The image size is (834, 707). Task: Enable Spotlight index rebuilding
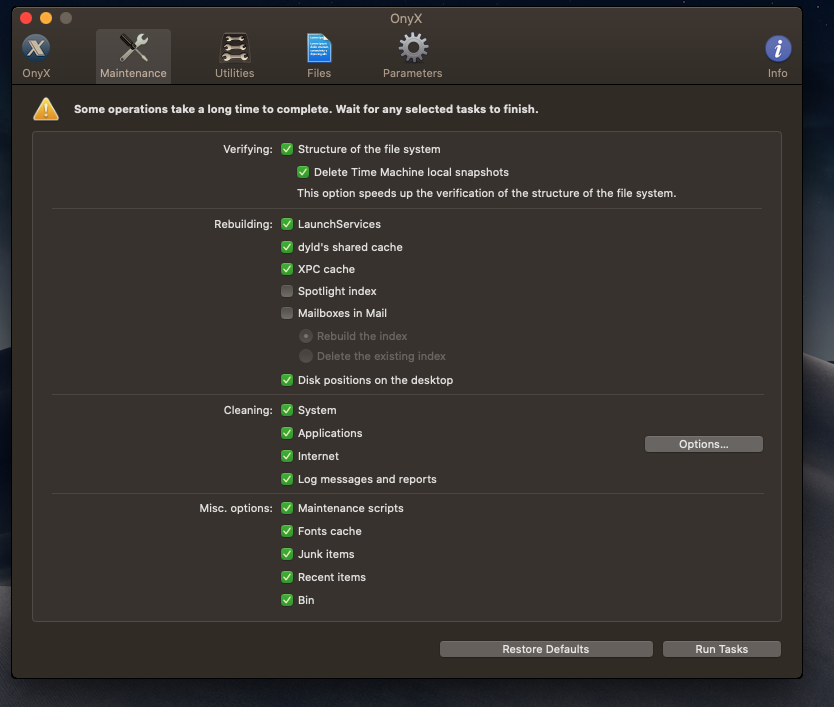tap(287, 291)
